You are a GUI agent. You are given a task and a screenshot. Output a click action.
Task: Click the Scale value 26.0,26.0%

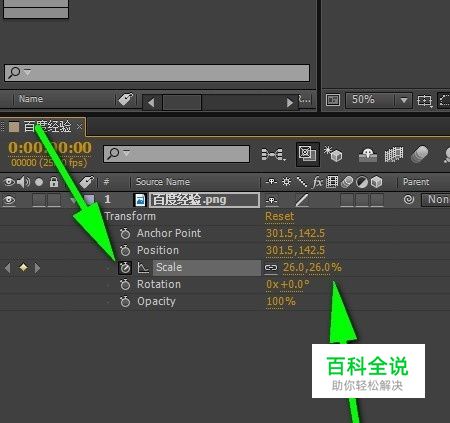[312, 267]
